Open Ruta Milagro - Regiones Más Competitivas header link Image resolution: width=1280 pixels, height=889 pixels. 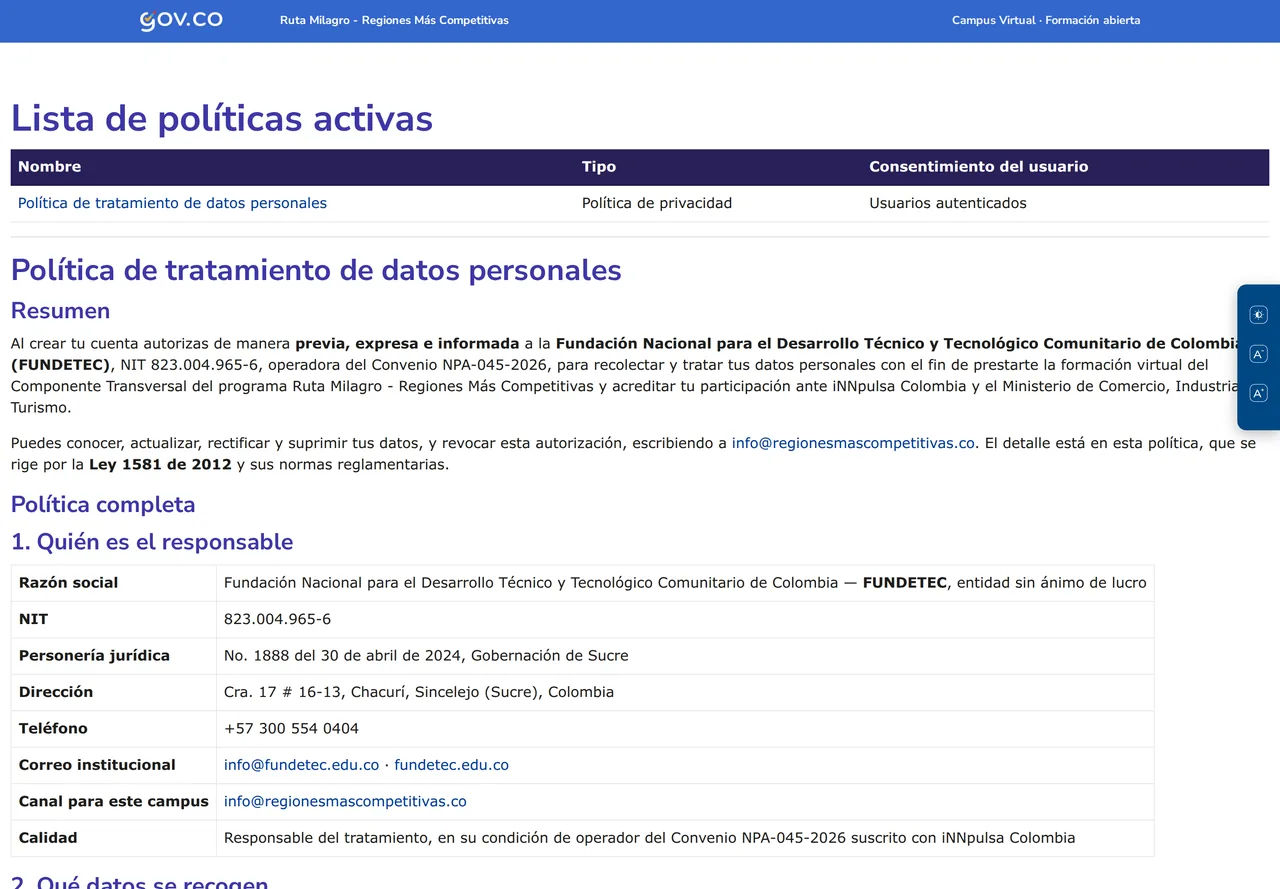[x=394, y=20]
